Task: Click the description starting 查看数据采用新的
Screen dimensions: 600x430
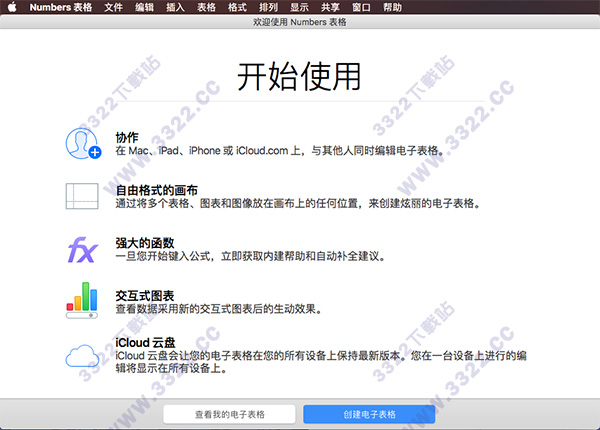Action: pyautogui.click(x=219, y=309)
